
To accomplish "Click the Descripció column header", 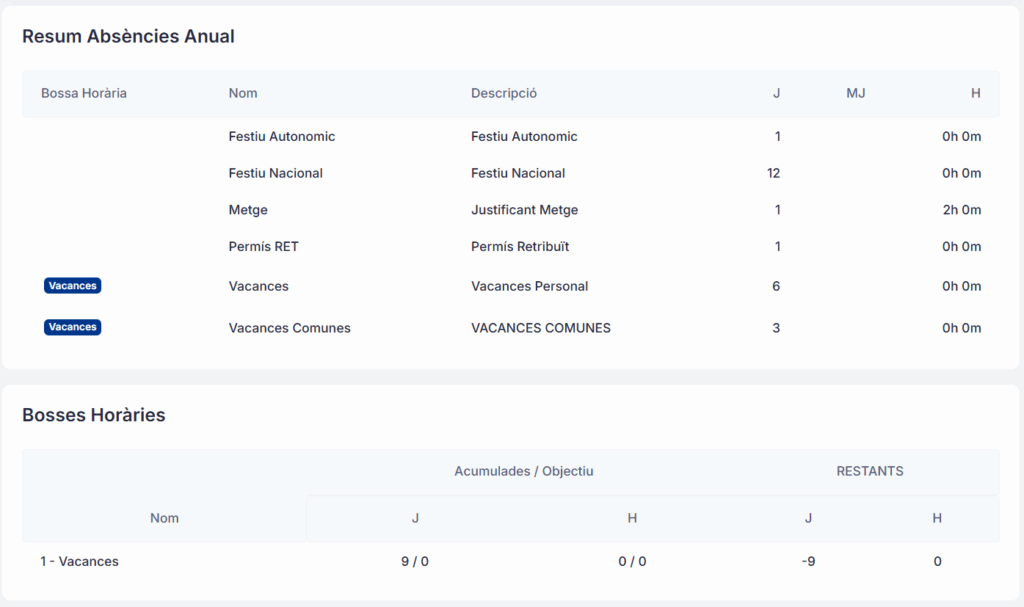I will point(504,93).
